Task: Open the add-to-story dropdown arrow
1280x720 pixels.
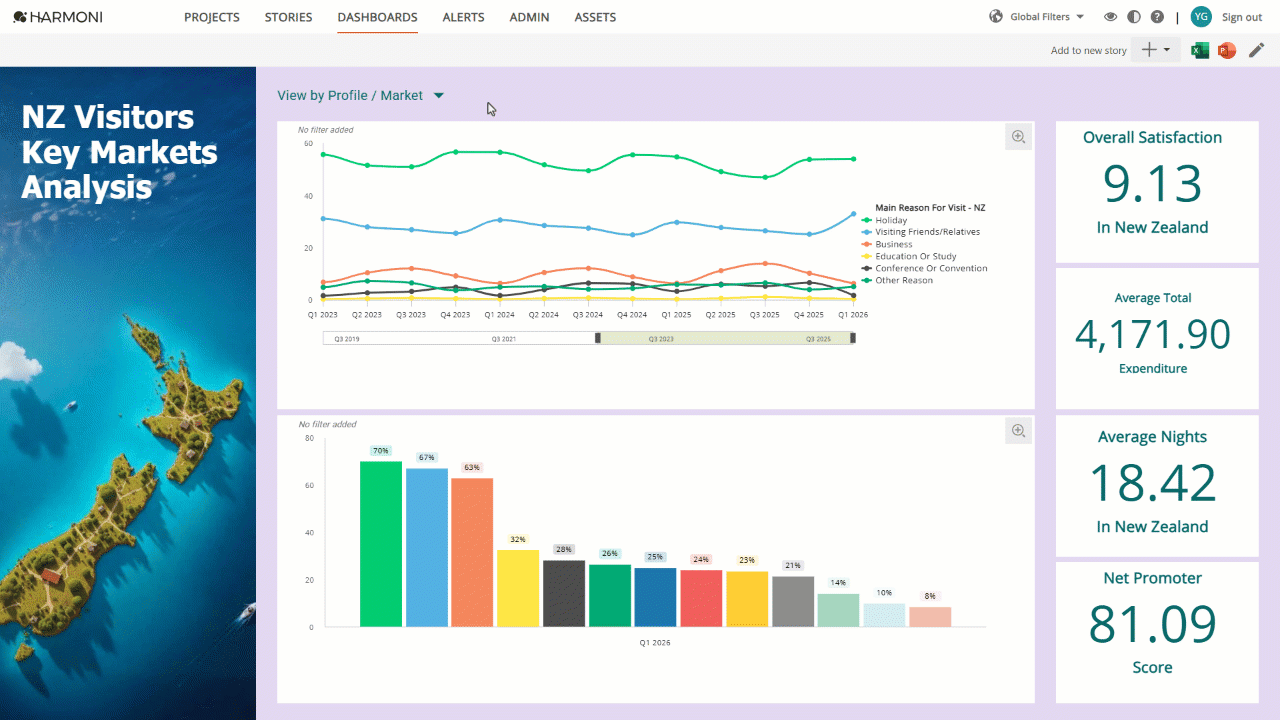Action: point(1167,50)
